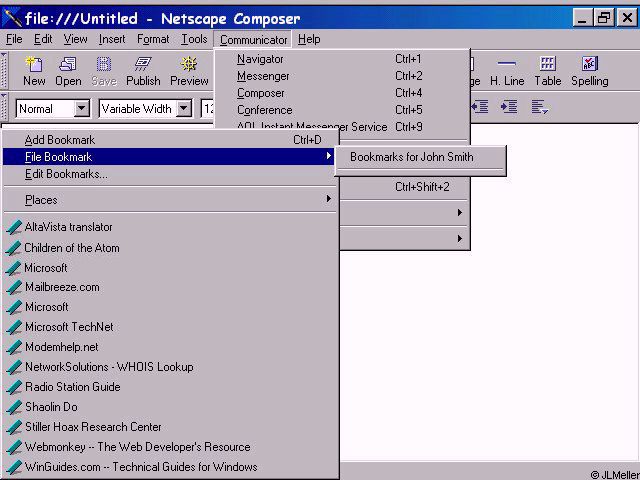The height and width of the screenshot is (480, 640).
Task: Click bookmark icon beside Shaolin Do
Action: (14, 407)
